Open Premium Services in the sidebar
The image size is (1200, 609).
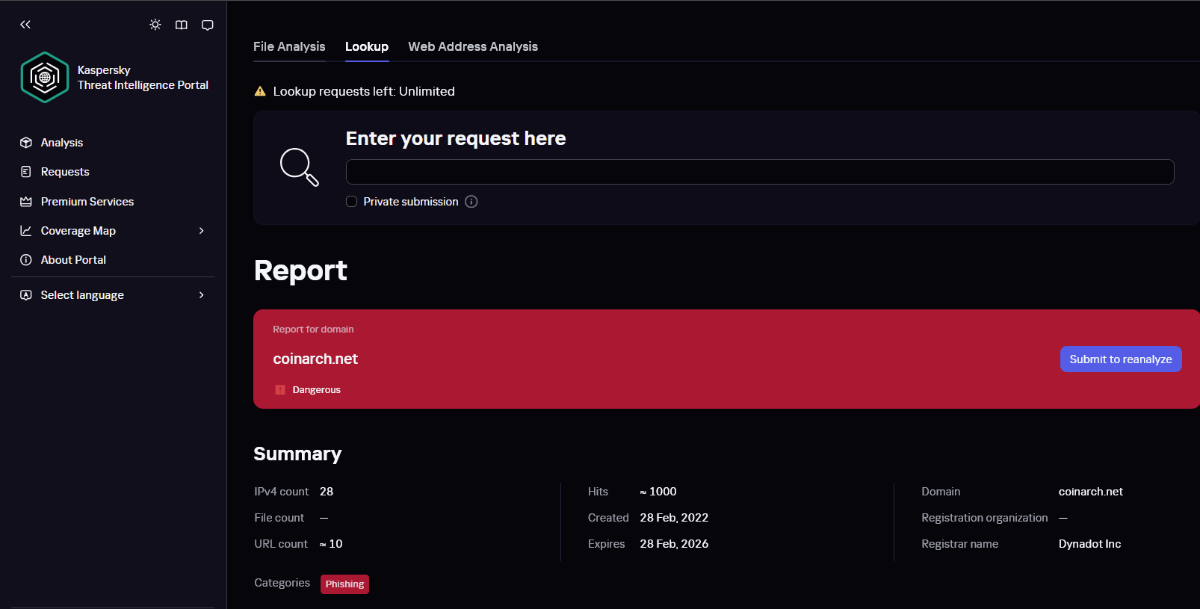coord(87,201)
